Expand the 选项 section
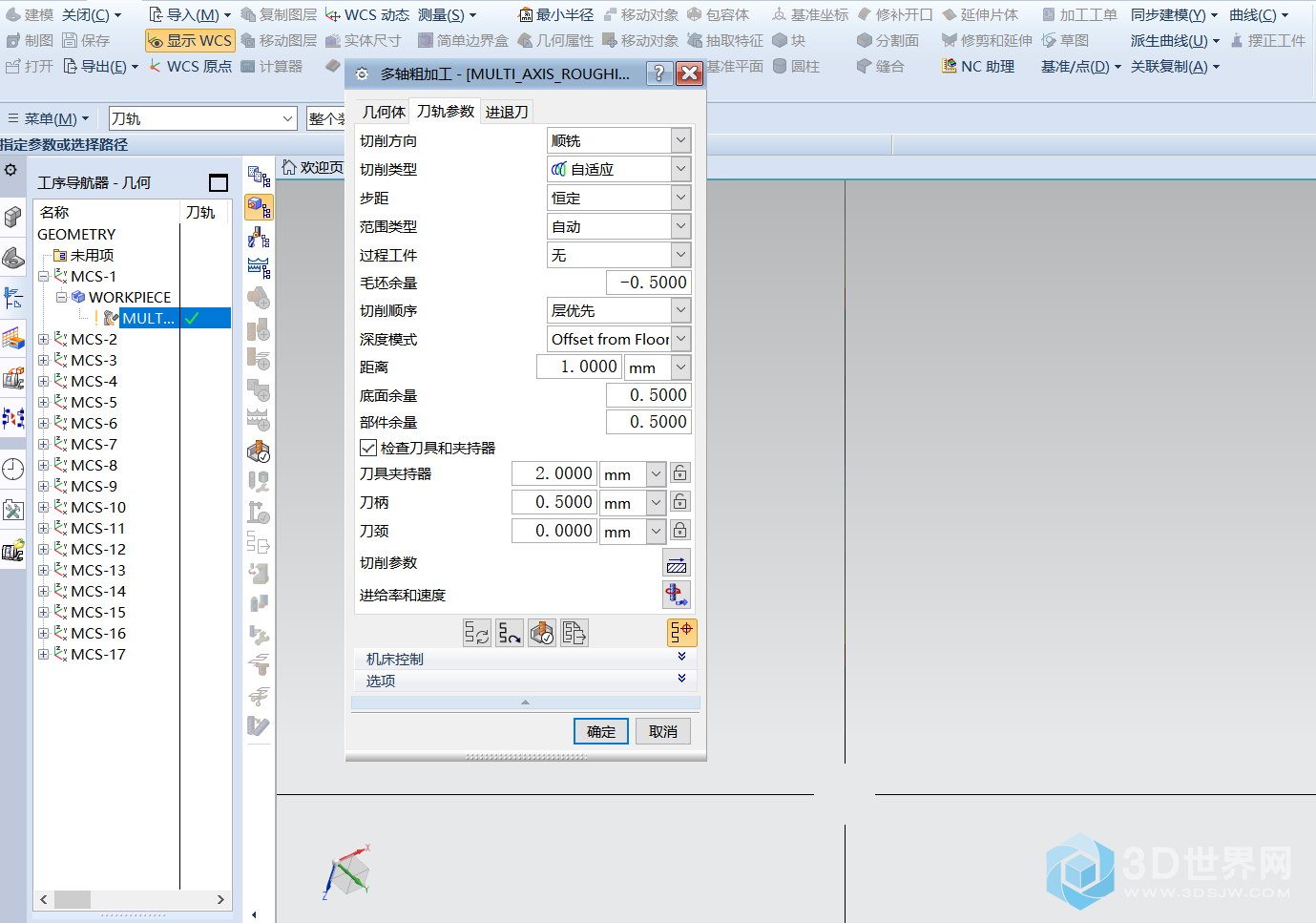1316x923 pixels. (526, 681)
